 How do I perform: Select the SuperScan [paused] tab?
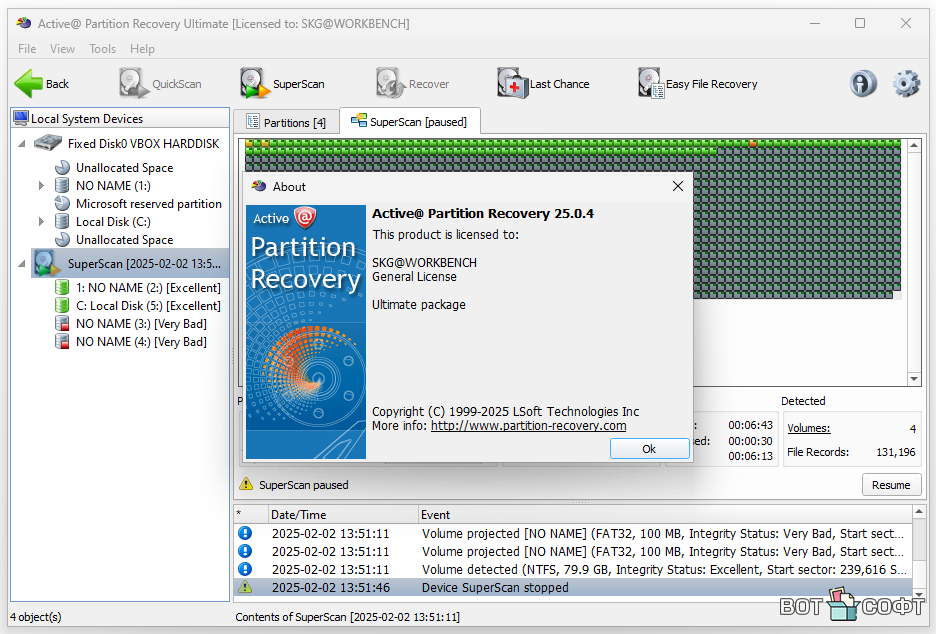coord(410,122)
